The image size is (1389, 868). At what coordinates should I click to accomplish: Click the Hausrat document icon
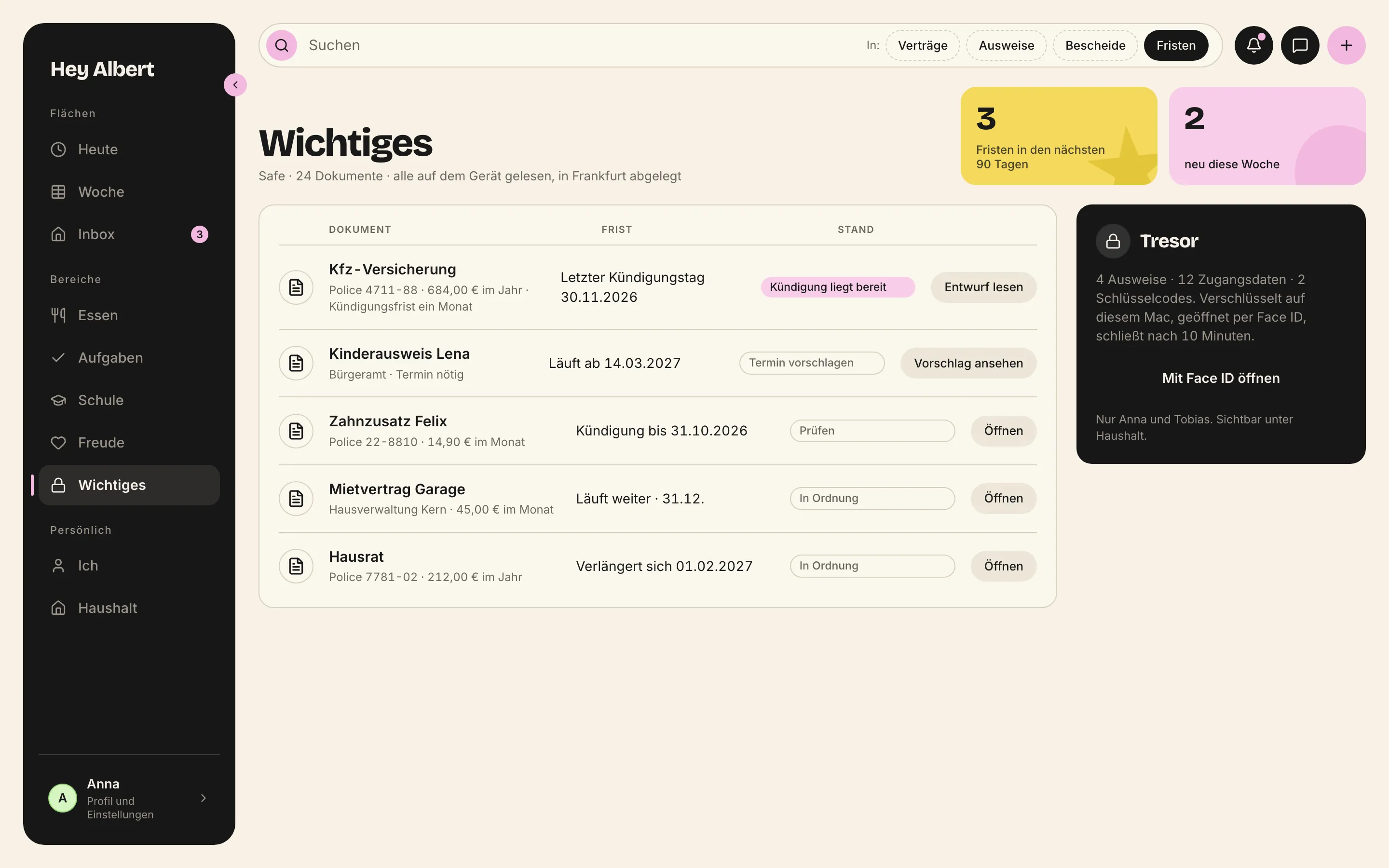tap(296, 566)
